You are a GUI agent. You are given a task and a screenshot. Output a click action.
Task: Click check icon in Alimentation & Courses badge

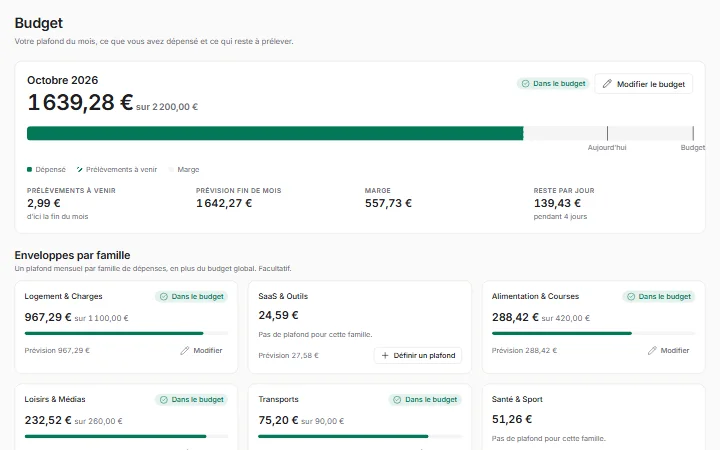click(631, 297)
